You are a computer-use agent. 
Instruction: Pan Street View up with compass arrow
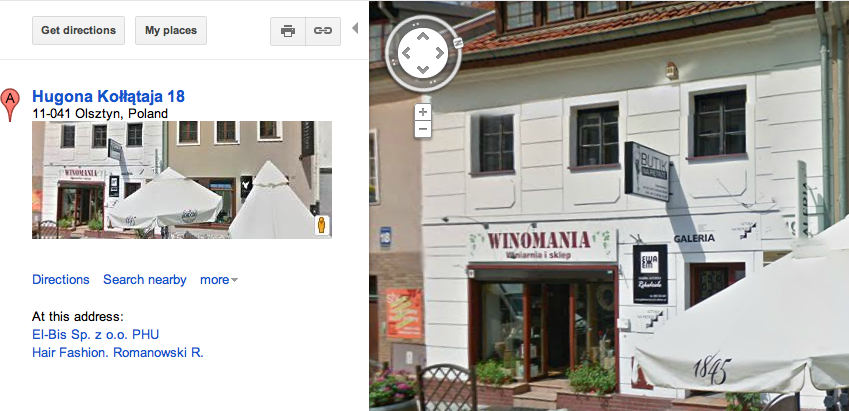point(423,36)
